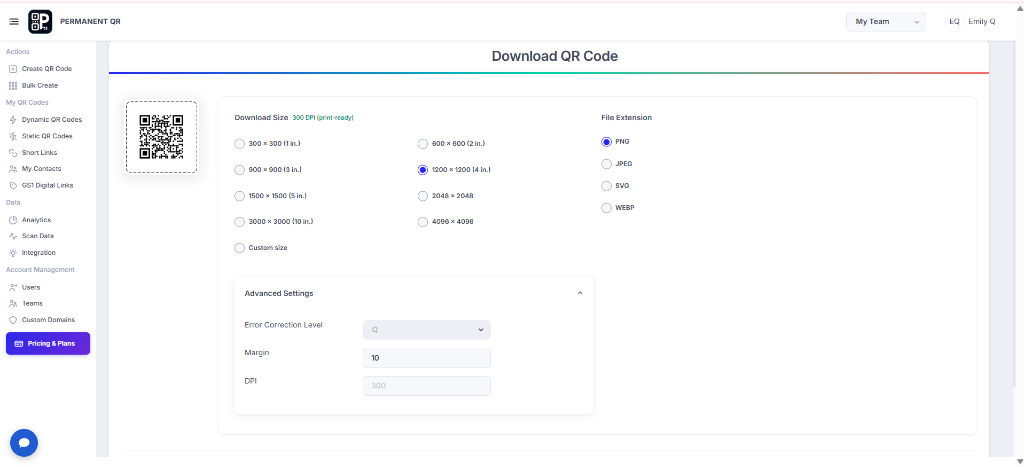Click the Users icon in sidebar

click(13, 287)
